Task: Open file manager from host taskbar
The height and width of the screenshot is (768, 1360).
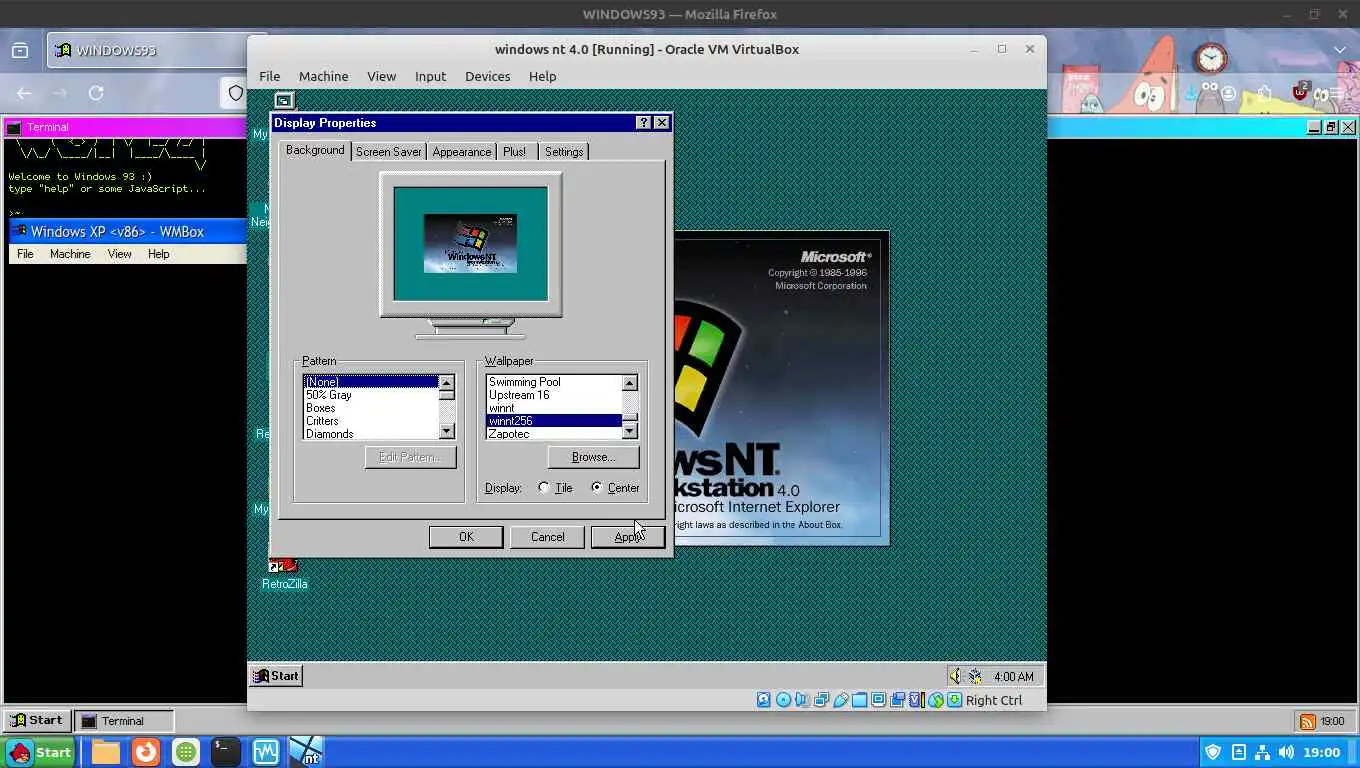Action: [106, 752]
